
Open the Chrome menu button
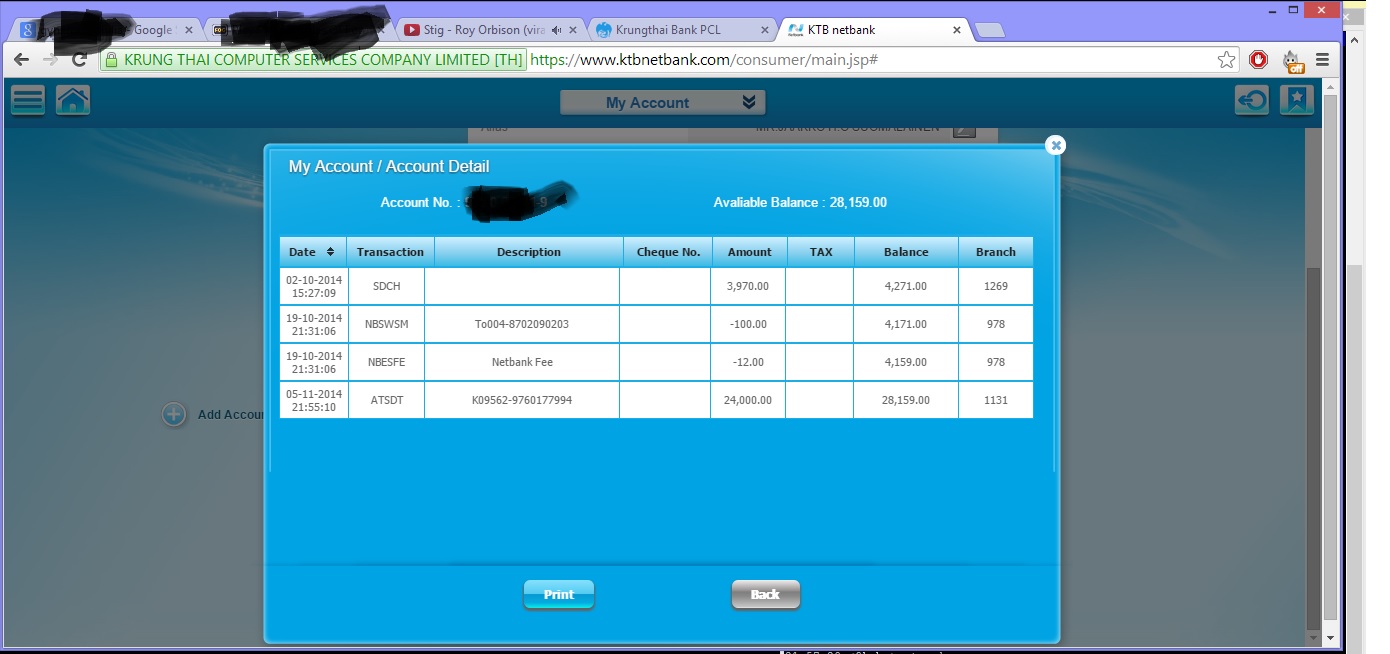point(1323,60)
